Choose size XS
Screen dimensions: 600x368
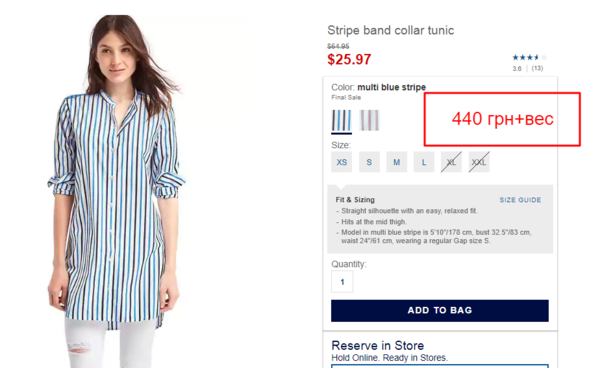[342, 162]
